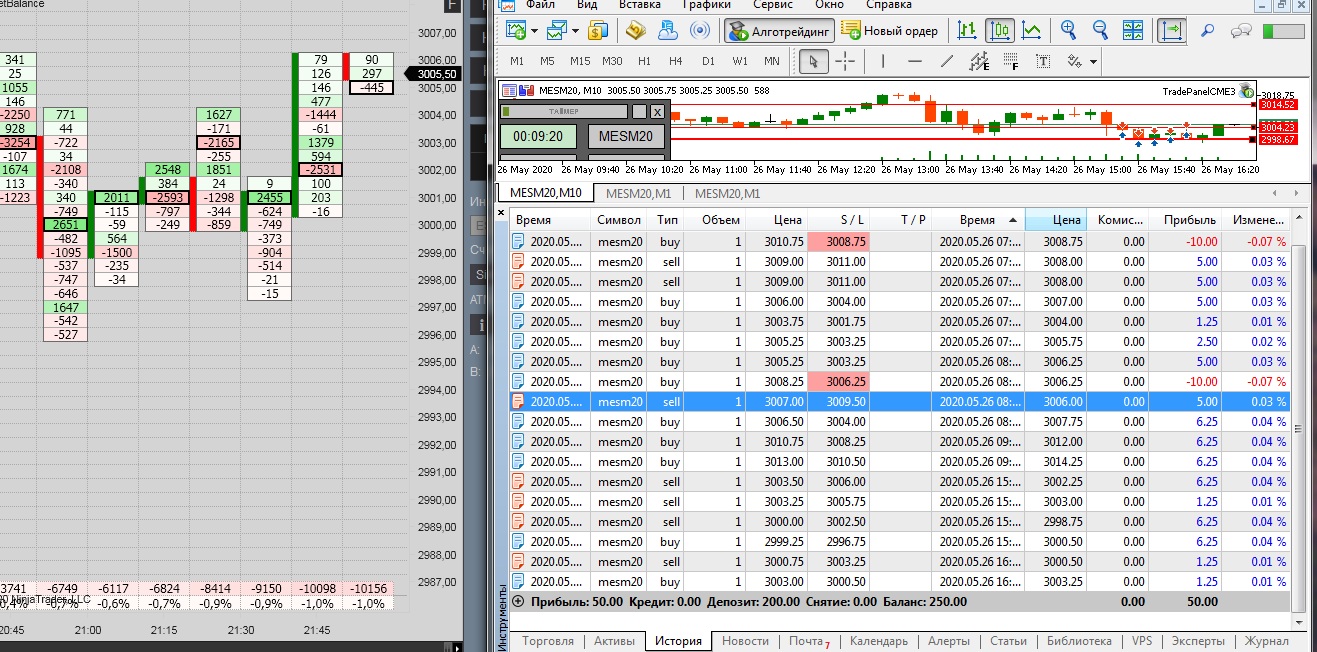Open the search magnifier icon
Viewport: 1317px width, 652px height.
[1207, 30]
